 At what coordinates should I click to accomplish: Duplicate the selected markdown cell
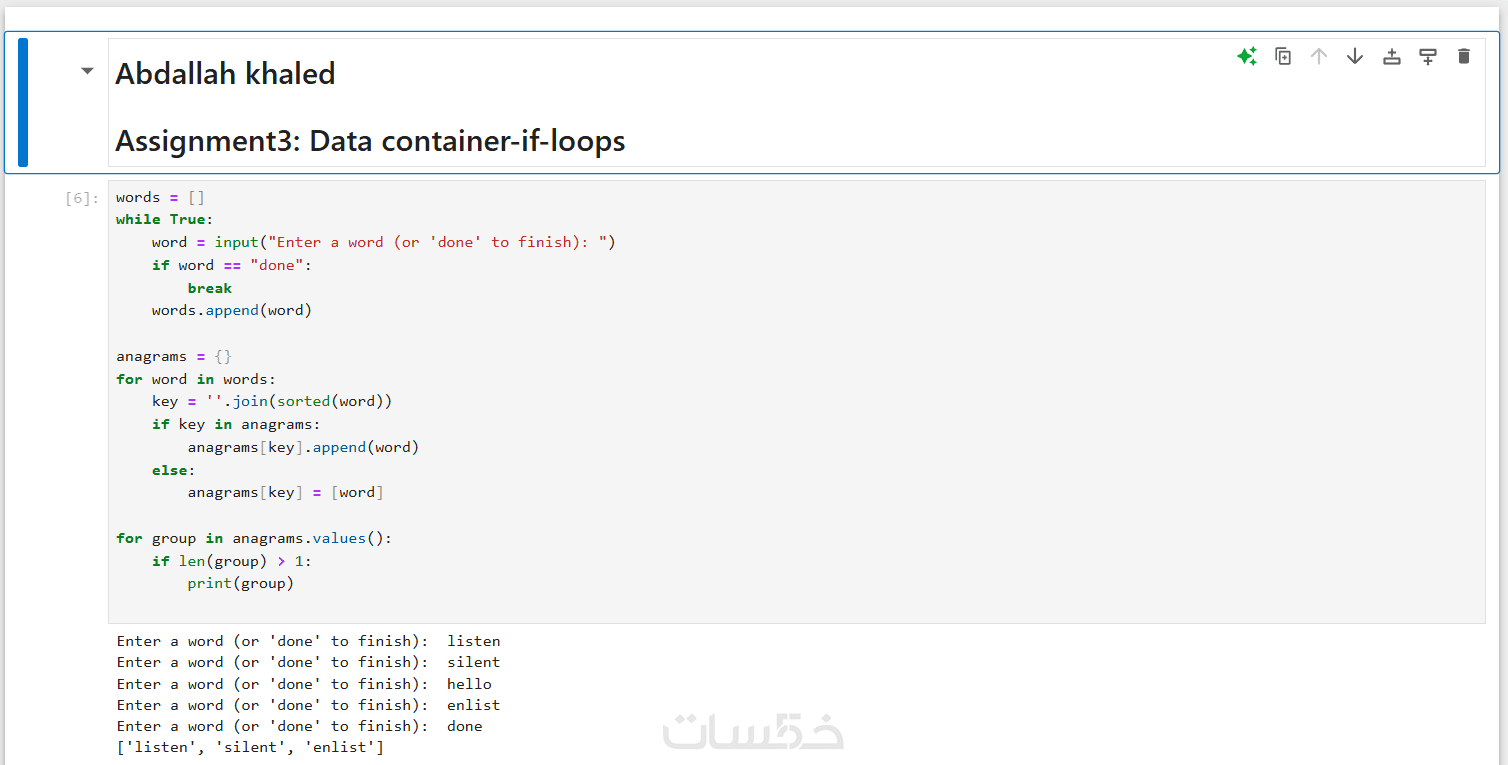point(1283,57)
